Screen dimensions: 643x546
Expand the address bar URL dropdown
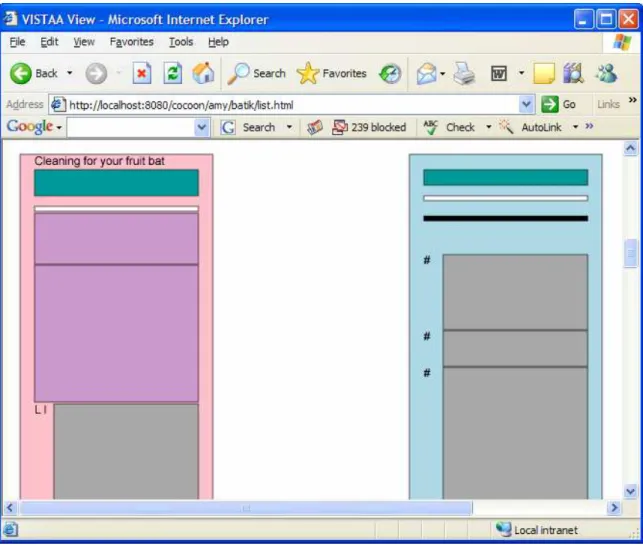(x=526, y=104)
